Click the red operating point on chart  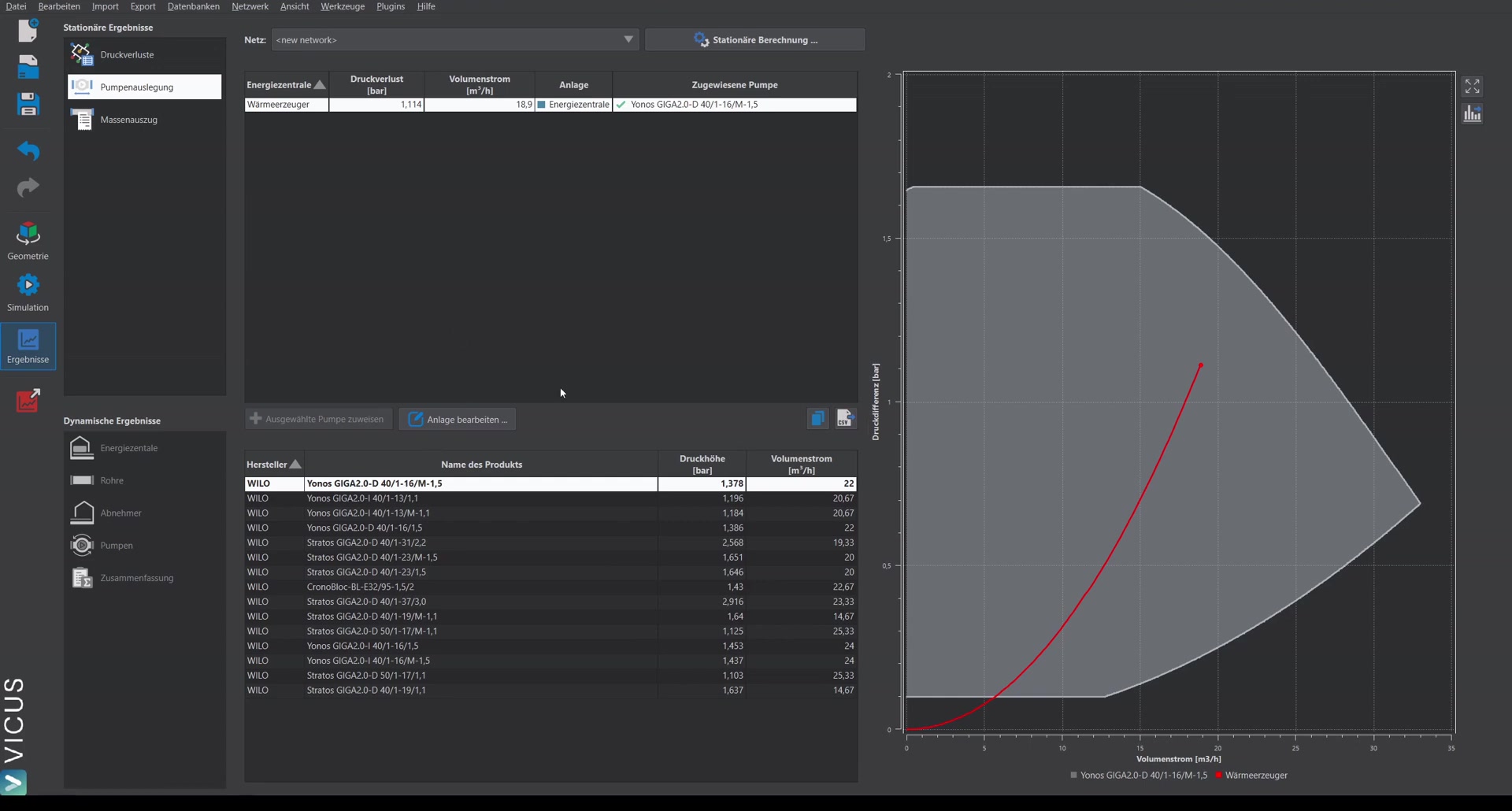(1200, 365)
